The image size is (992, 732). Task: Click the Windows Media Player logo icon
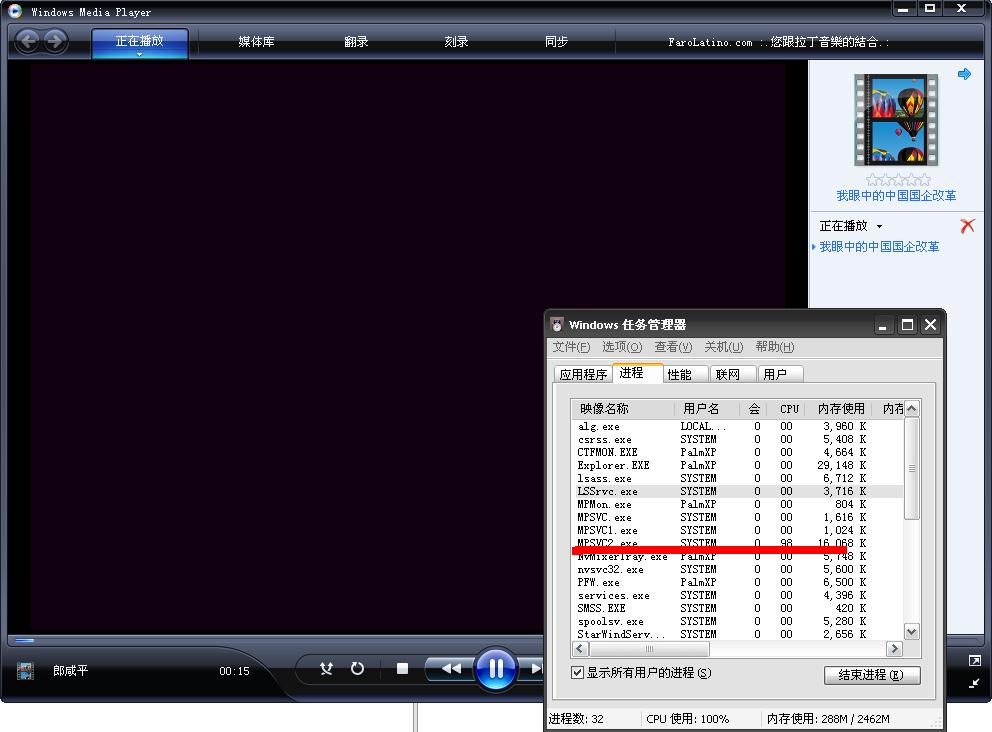[15, 11]
